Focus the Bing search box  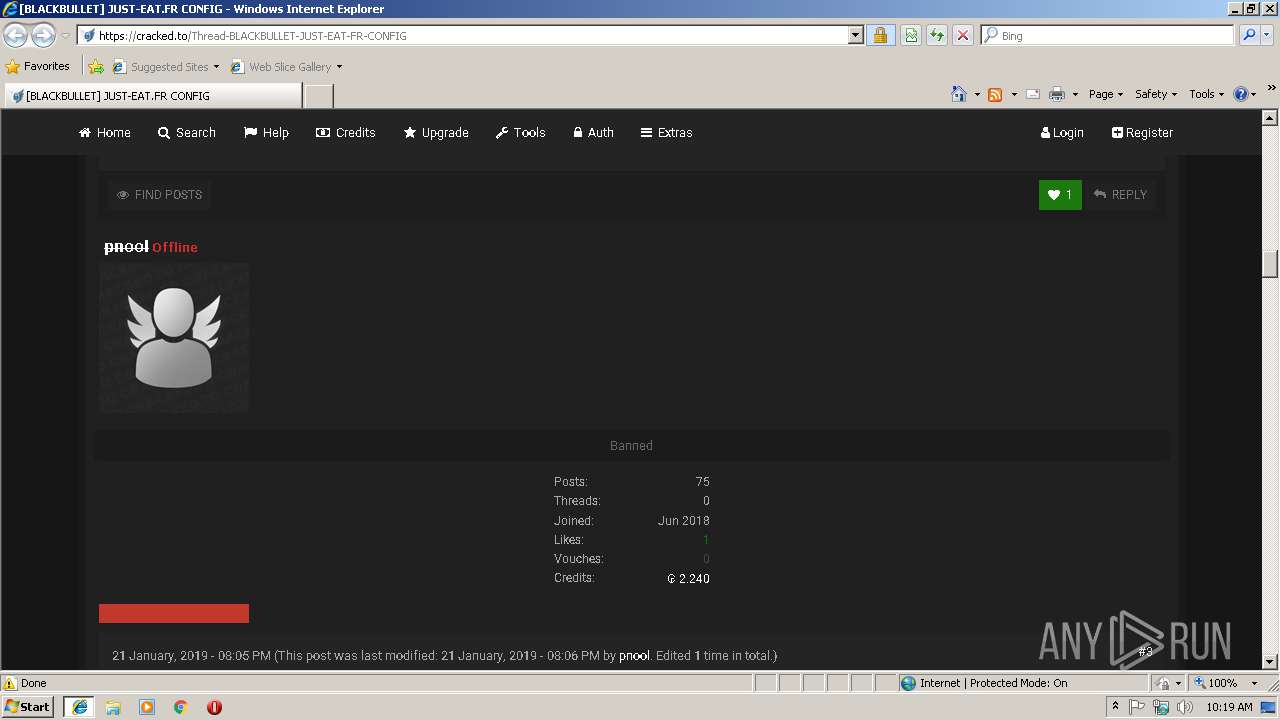click(x=1108, y=35)
